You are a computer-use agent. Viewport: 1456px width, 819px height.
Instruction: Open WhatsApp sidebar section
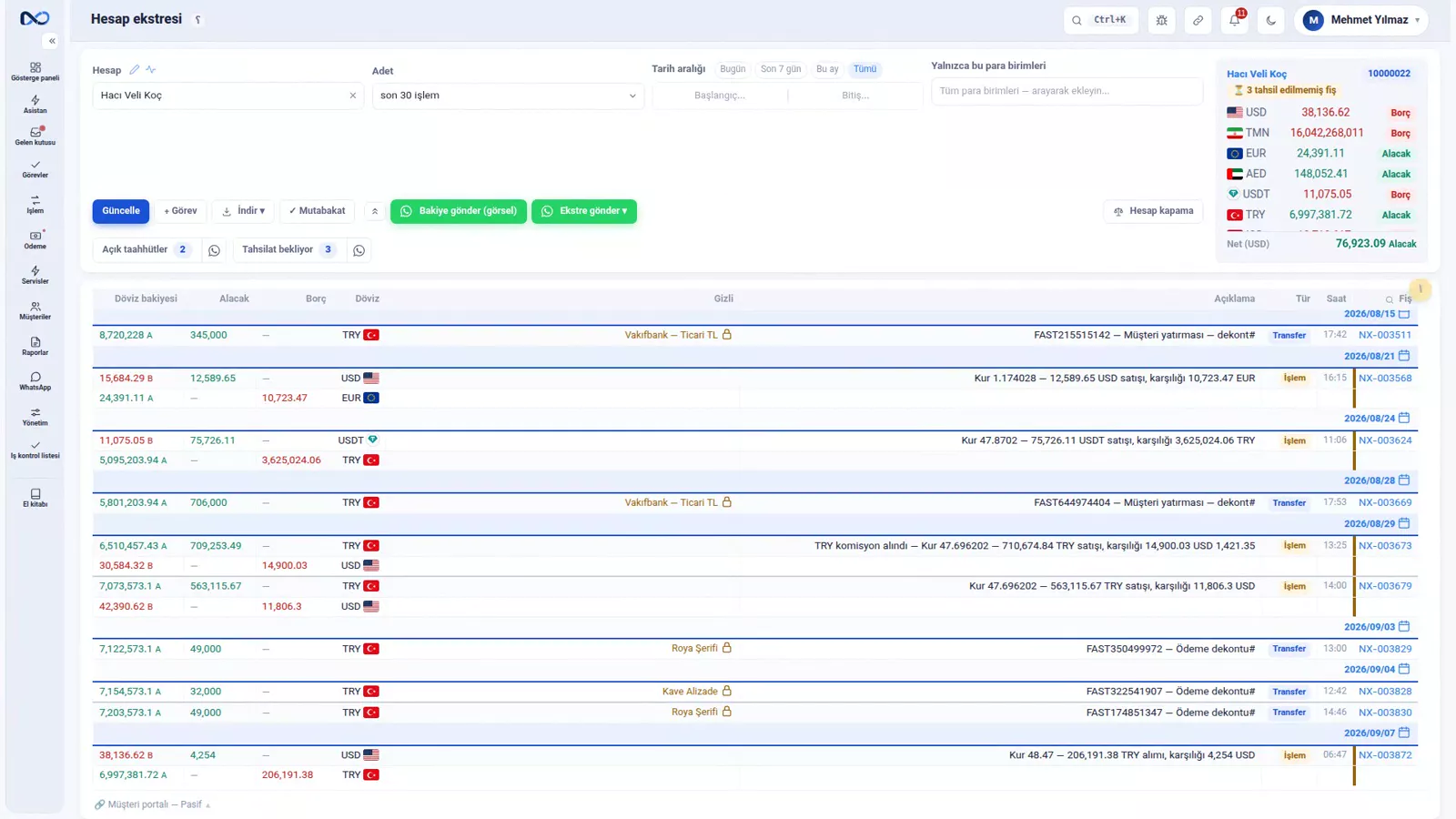35,381
